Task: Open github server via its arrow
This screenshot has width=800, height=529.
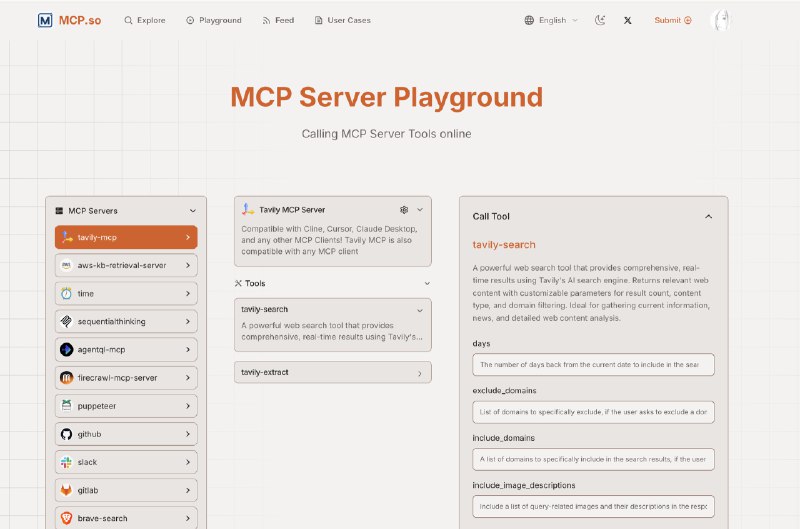Action: tap(188, 434)
